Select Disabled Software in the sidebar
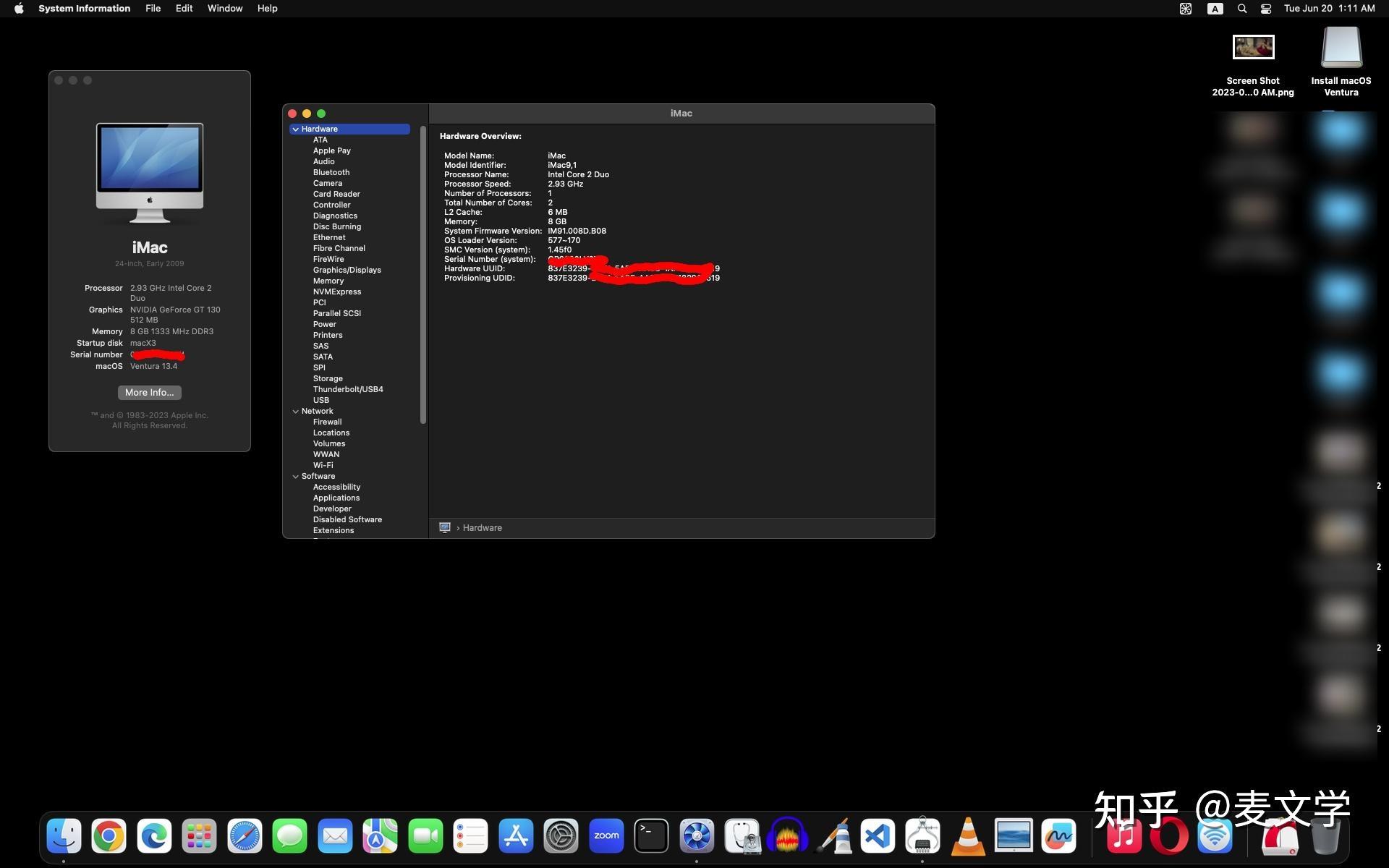Viewport: 1389px width, 868px height. point(348,520)
